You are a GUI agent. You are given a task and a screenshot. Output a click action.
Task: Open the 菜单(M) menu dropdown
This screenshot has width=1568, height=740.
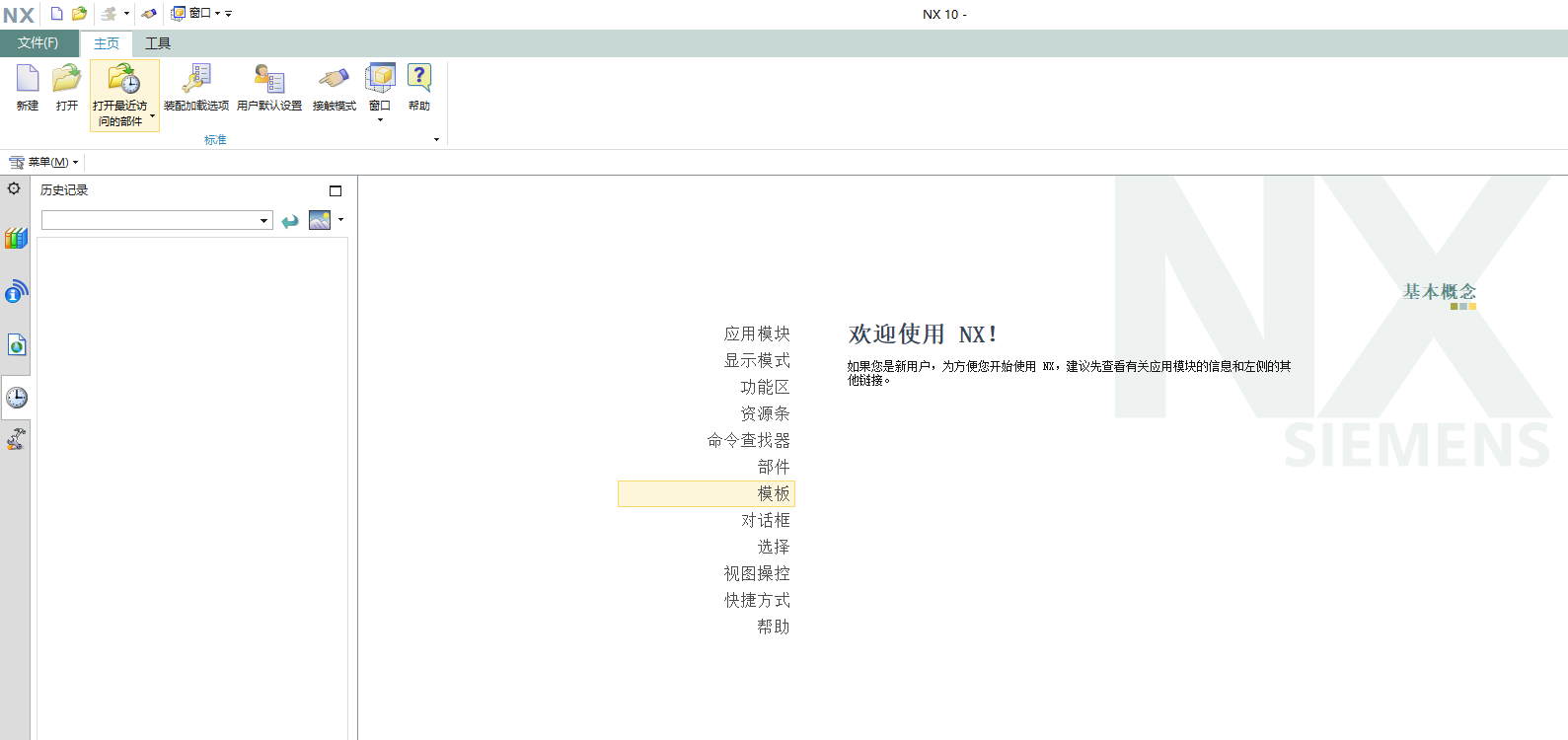point(43,162)
